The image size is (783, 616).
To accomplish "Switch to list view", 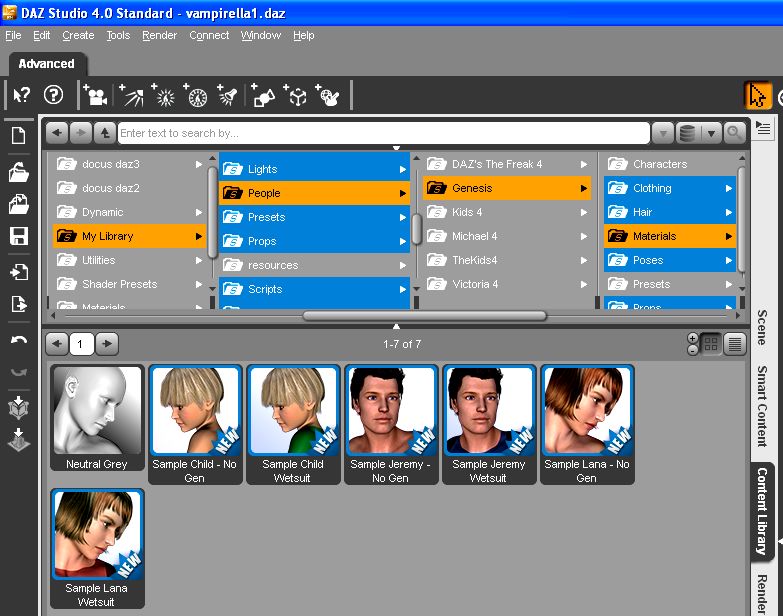I will pyautogui.click(x=735, y=343).
